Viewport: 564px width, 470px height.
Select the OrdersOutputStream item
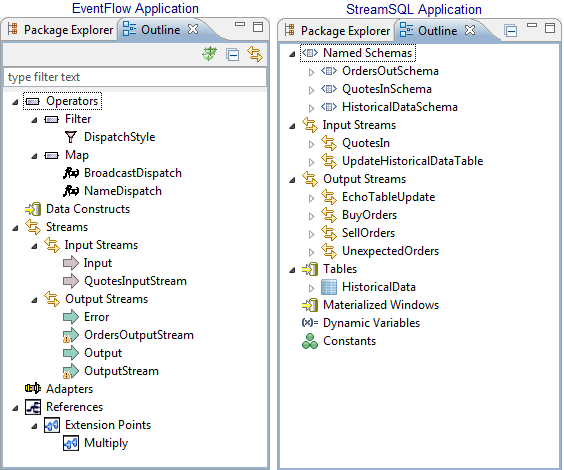point(138,335)
